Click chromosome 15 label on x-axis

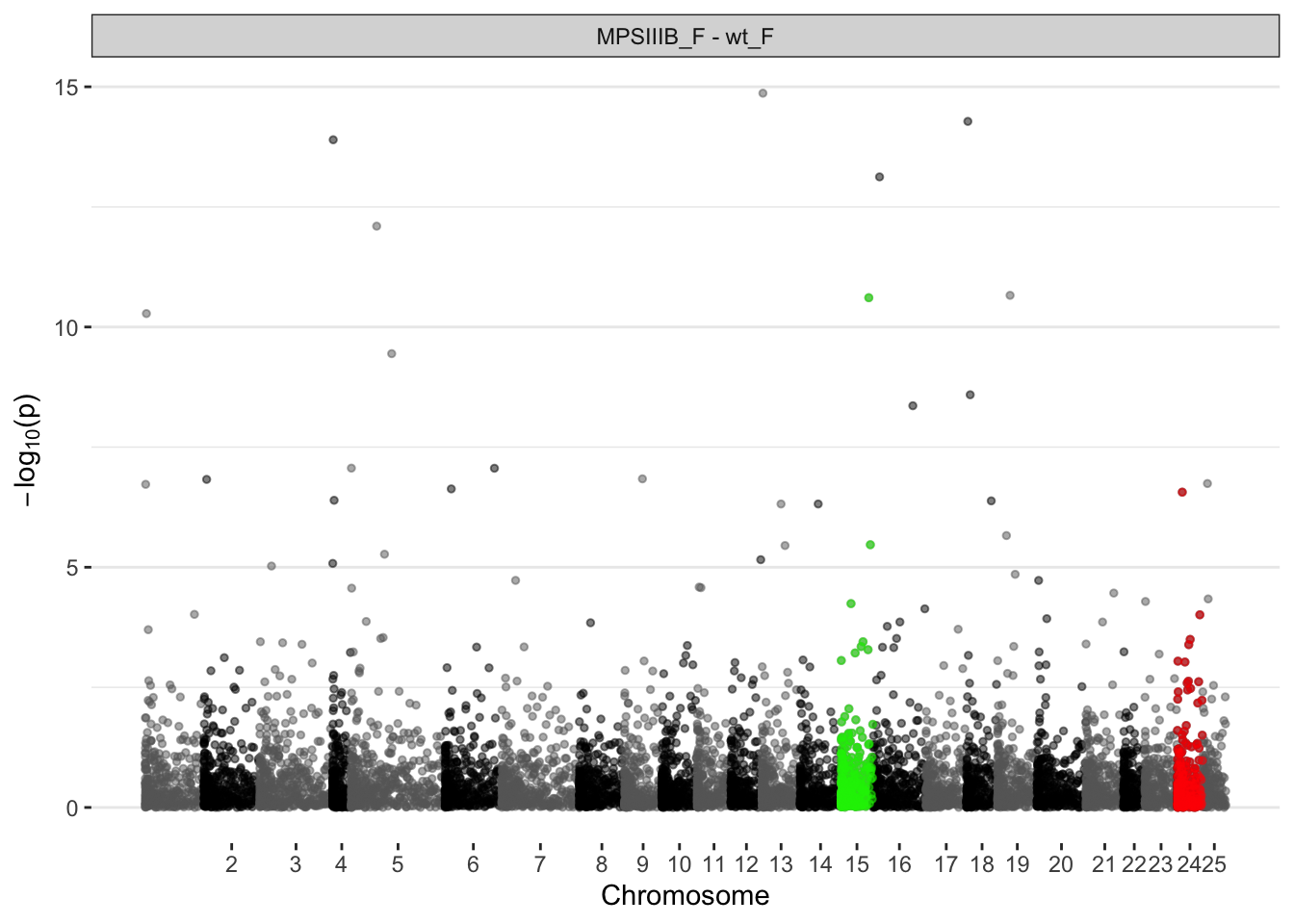pyautogui.click(x=857, y=864)
